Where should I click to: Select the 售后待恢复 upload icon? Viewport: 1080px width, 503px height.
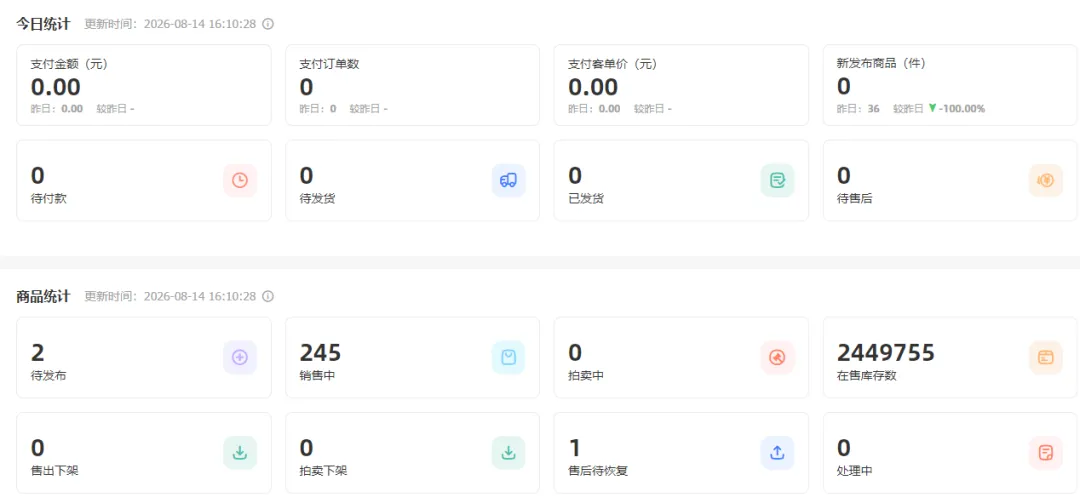click(778, 453)
